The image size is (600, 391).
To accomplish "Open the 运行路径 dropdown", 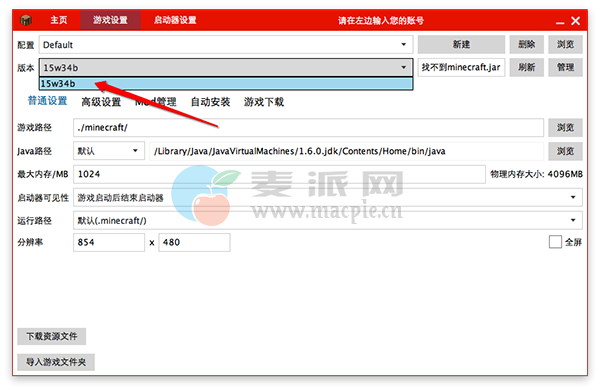I will (573, 220).
